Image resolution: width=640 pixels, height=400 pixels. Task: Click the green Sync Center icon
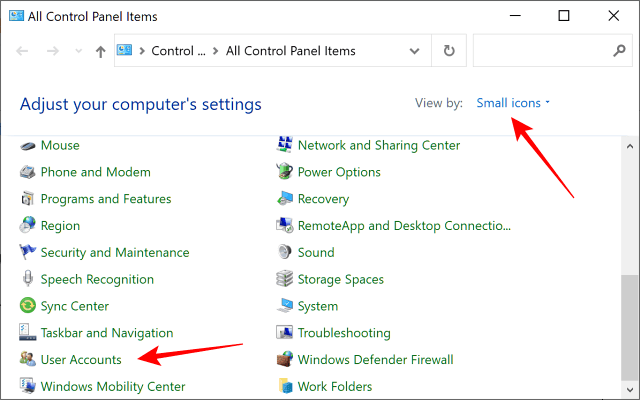coord(28,306)
